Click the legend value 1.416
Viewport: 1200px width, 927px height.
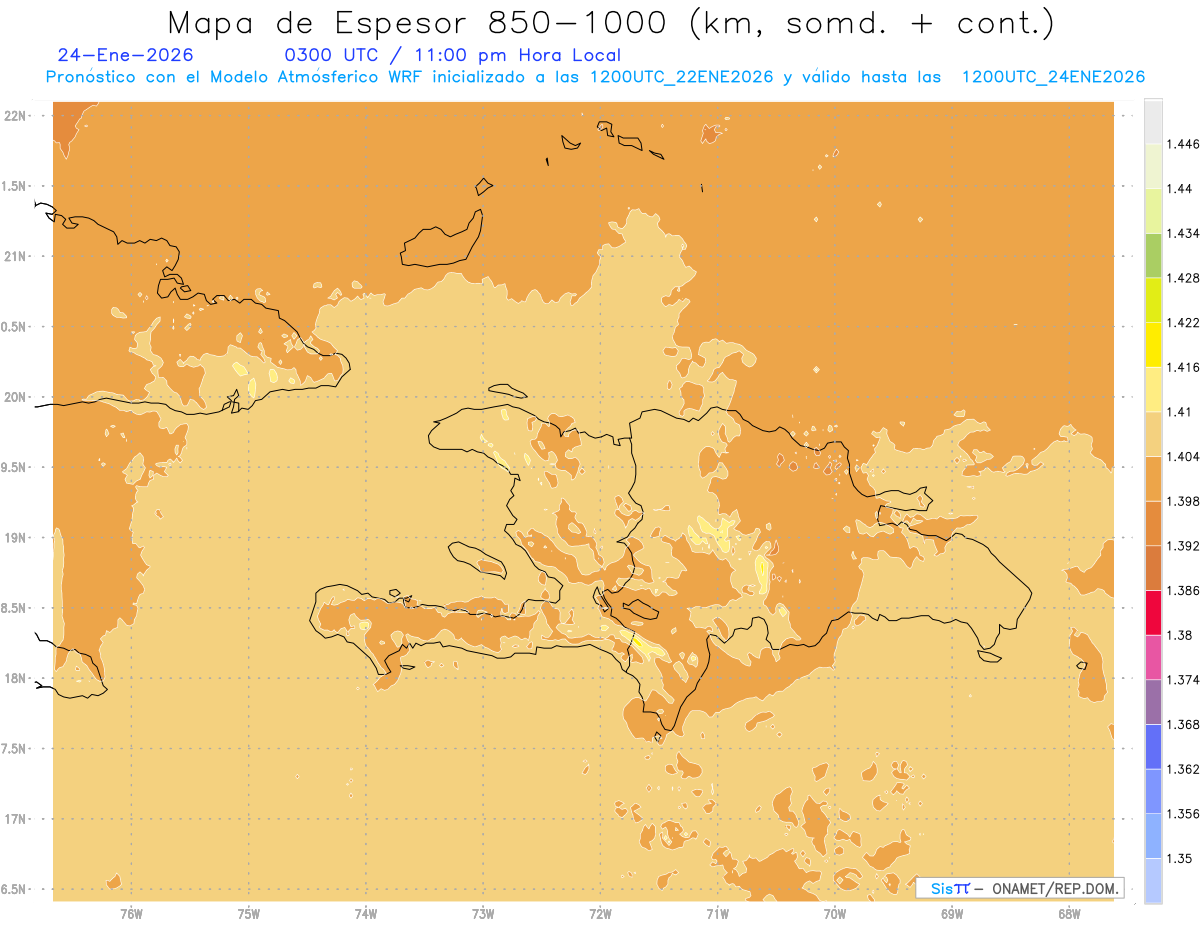(x=1183, y=367)
